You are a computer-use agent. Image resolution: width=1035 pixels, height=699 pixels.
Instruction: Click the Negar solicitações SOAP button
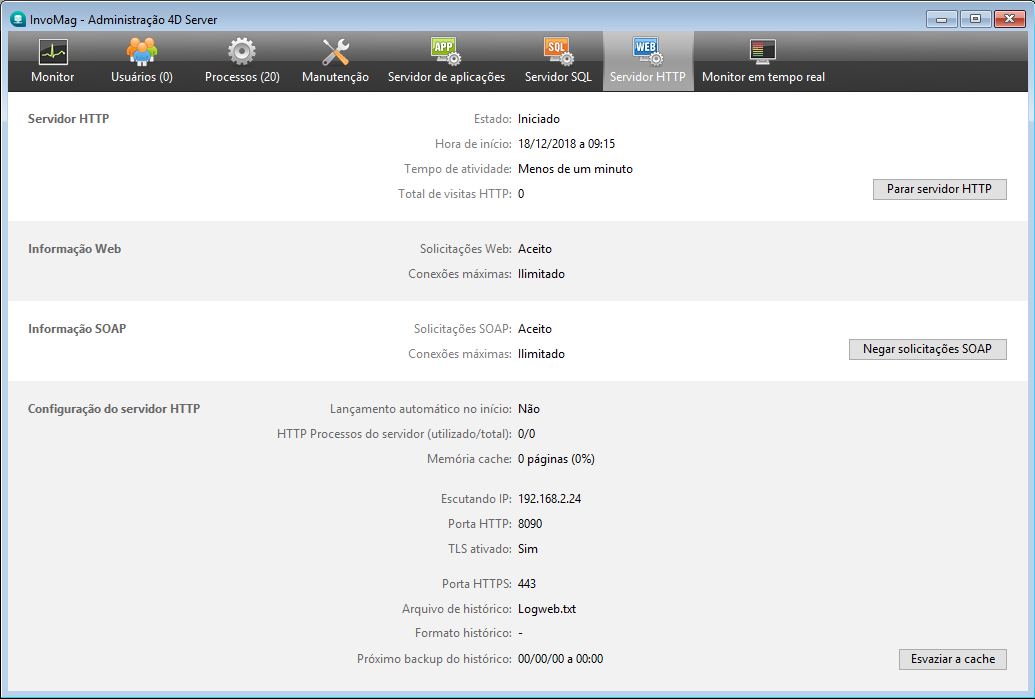[927, 349]
